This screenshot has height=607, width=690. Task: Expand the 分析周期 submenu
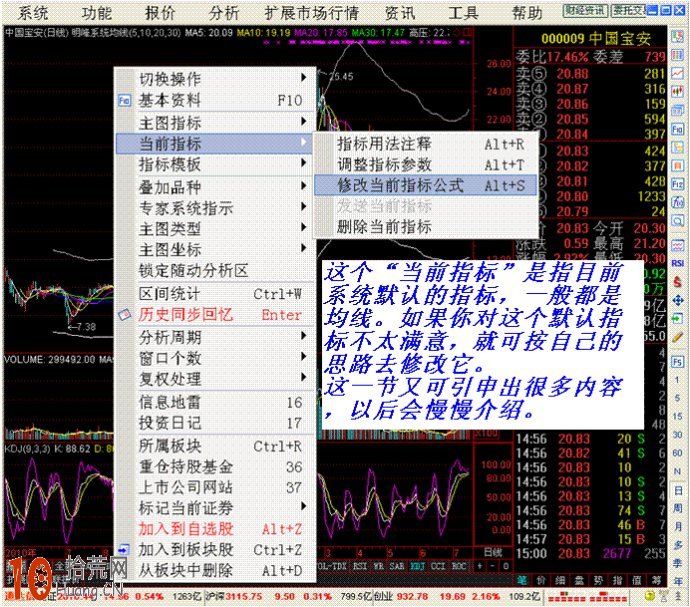coord(215,337)
